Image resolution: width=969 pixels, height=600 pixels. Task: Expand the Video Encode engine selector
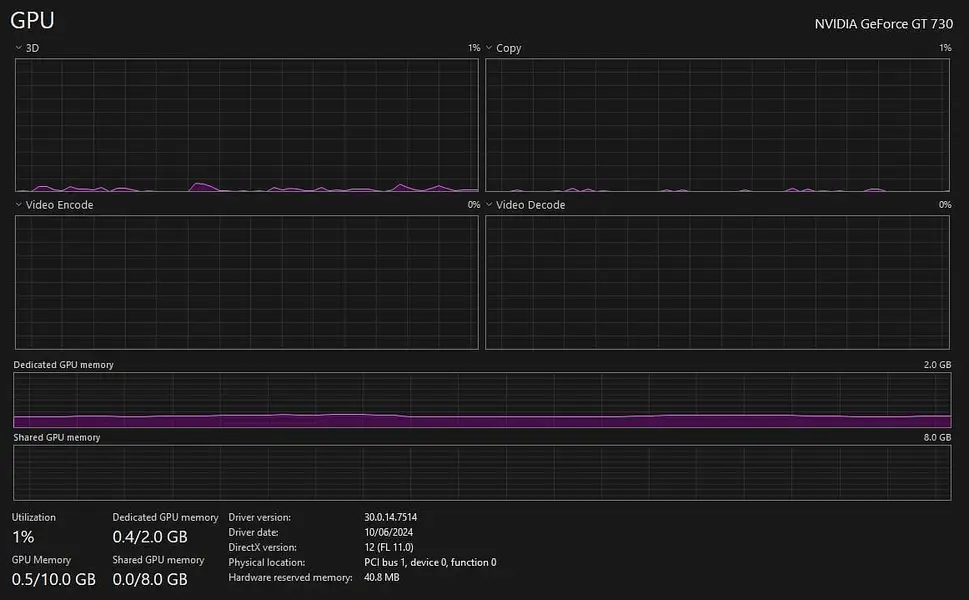tap(18, 205)
